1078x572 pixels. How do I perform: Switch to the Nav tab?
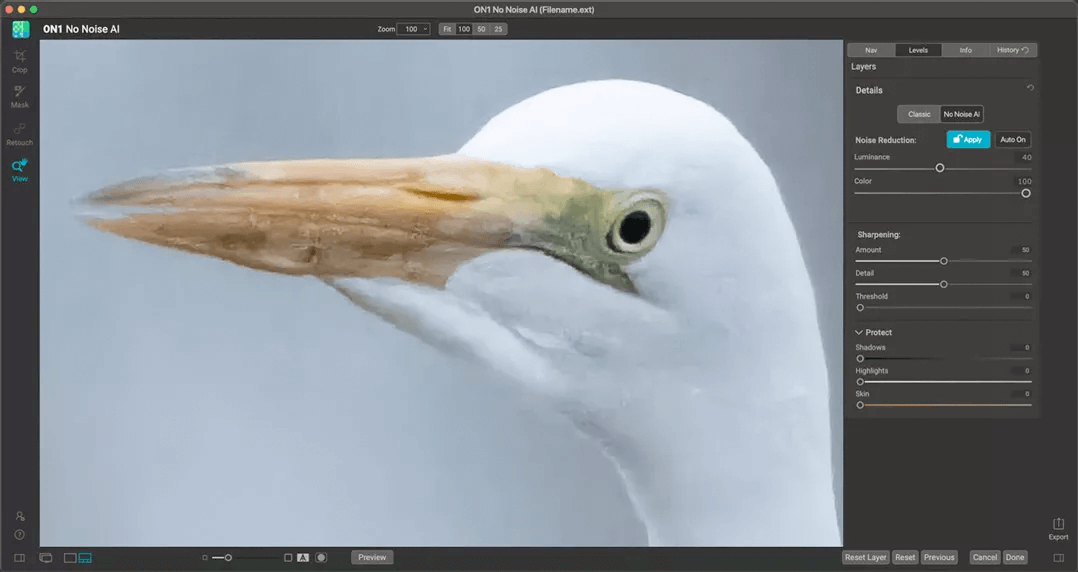coord(870,50)
